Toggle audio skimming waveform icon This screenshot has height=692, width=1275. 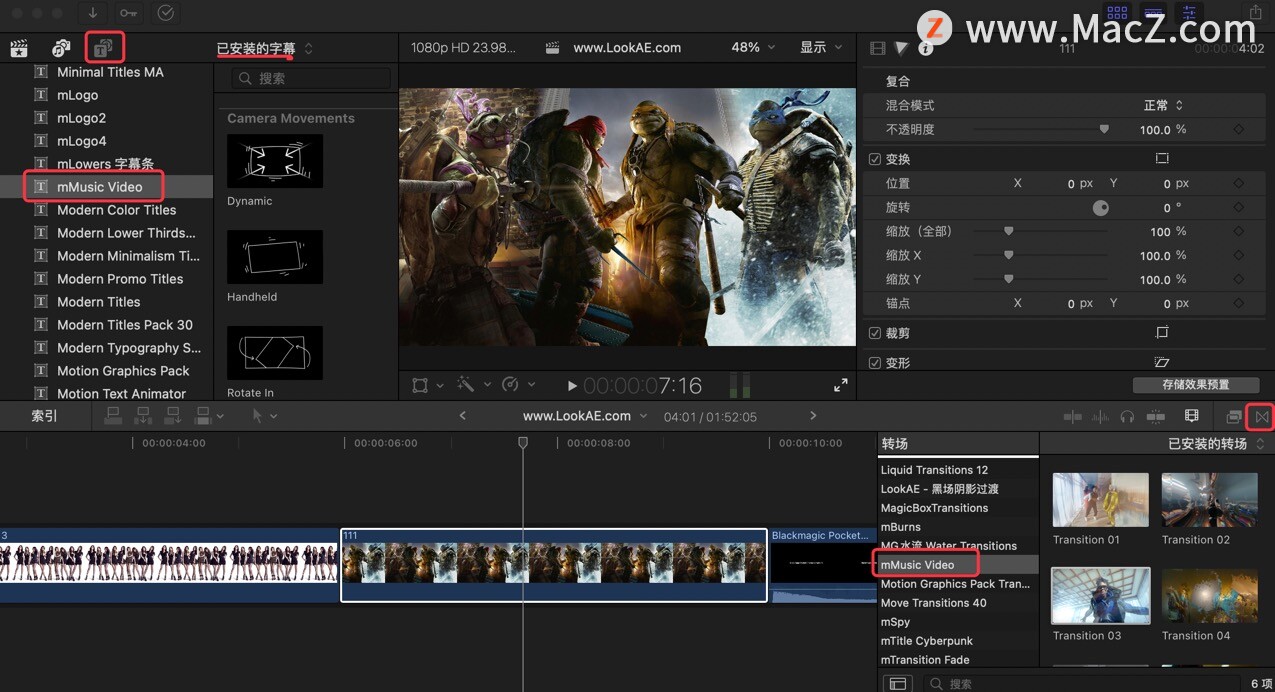[1100, 416]
